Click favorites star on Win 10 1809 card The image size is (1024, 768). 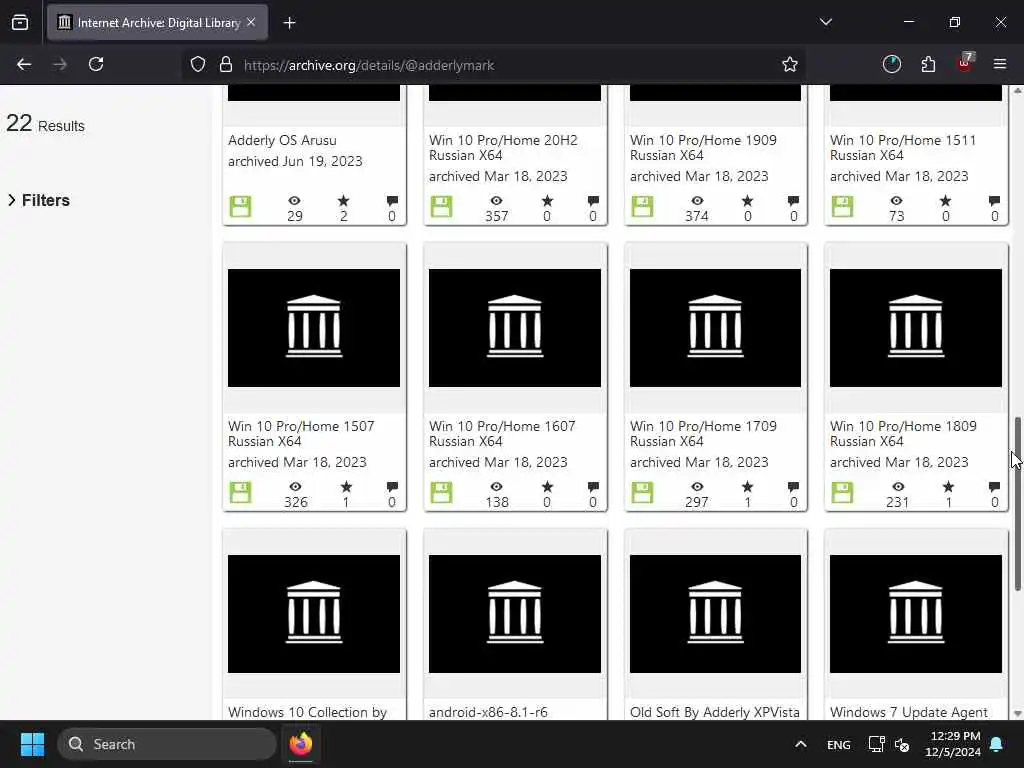coord(948,487)
